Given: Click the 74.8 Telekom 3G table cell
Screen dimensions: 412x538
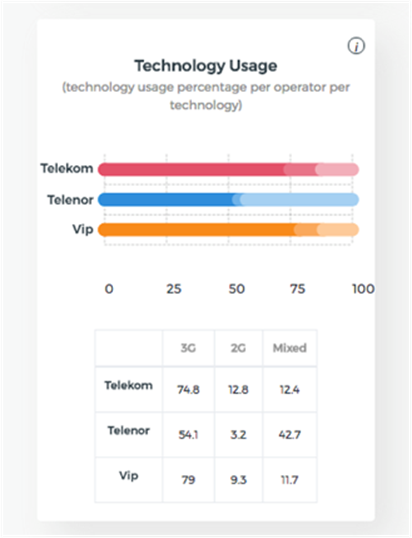Looking at the screenshot, I should [188, 389].
